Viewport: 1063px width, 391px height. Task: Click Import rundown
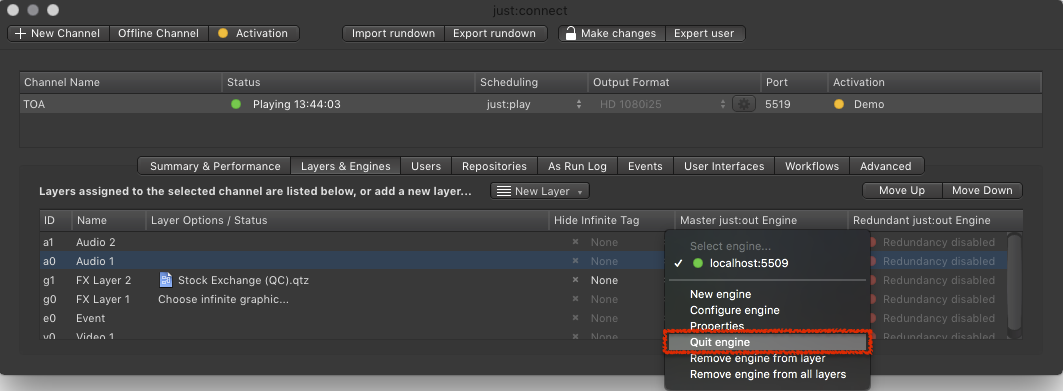[393, 33]
